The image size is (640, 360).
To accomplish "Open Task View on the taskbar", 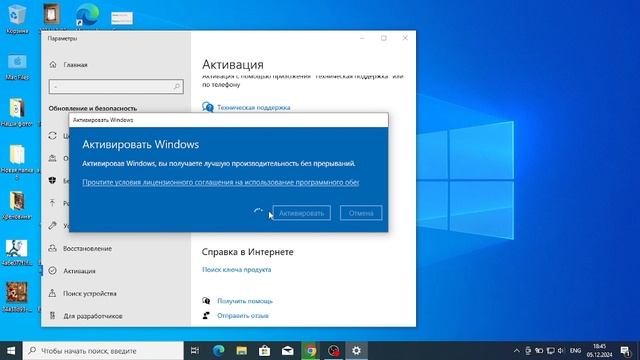I will pos(195,351).
